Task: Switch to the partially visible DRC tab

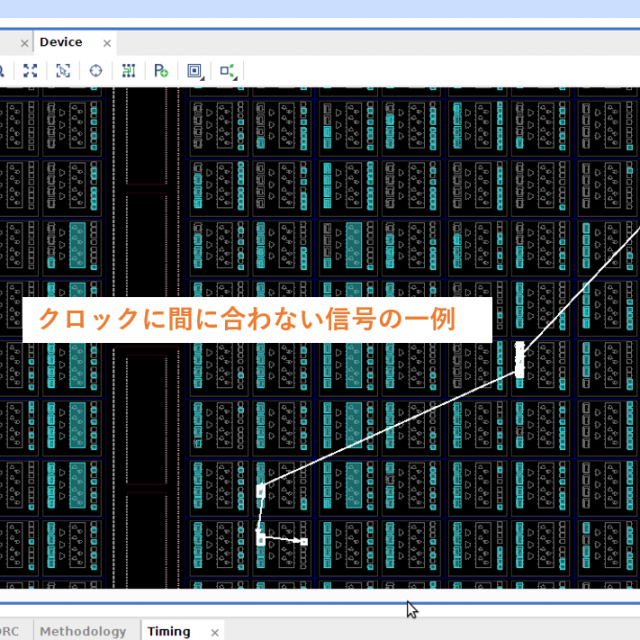Action: (8, 631)
